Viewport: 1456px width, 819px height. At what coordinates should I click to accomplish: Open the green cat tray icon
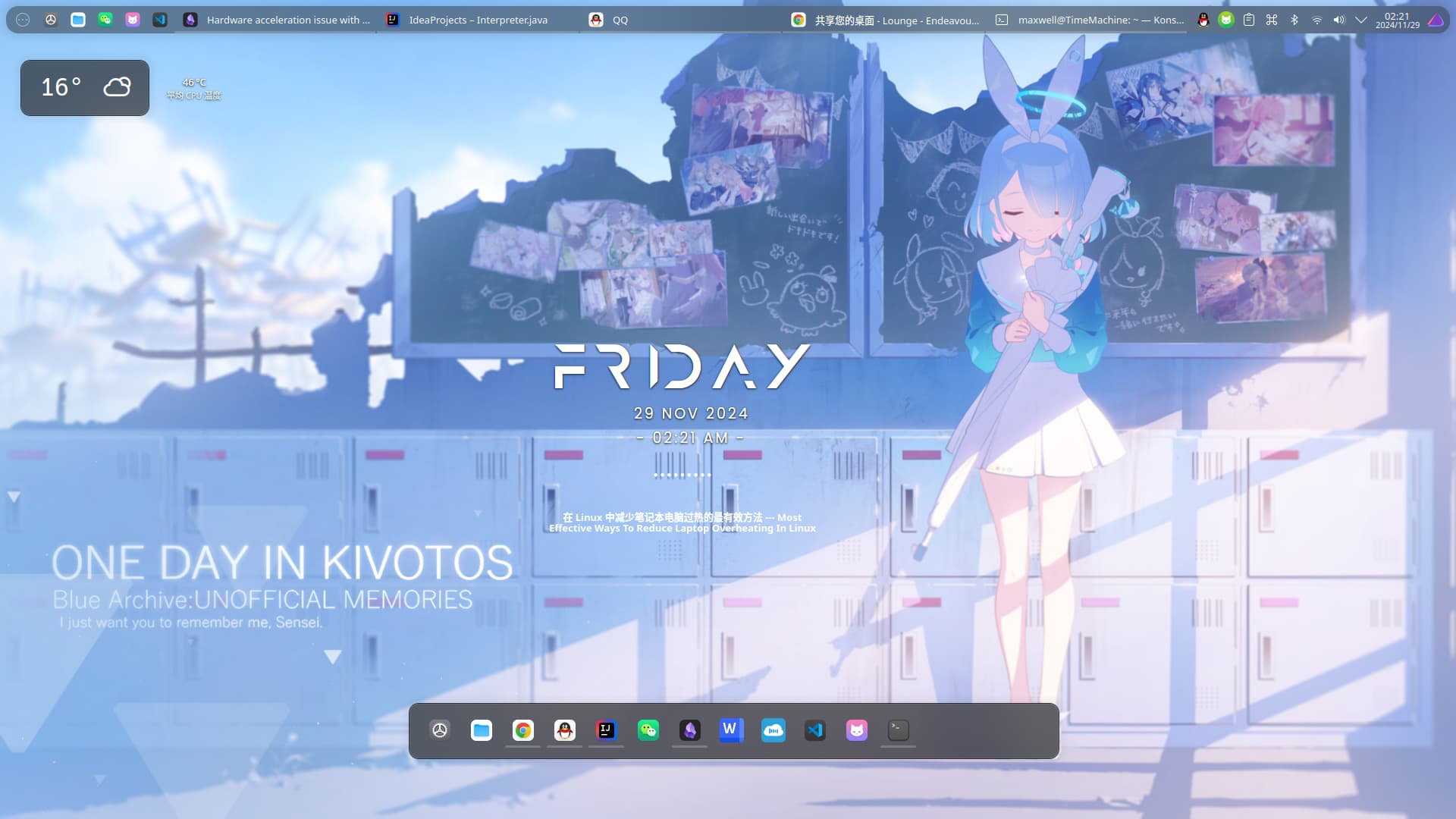coord(1226,20)
